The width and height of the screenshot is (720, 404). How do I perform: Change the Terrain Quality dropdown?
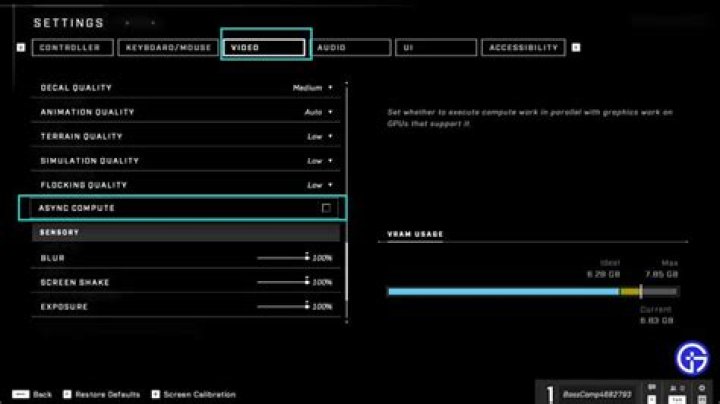(320, 136)
